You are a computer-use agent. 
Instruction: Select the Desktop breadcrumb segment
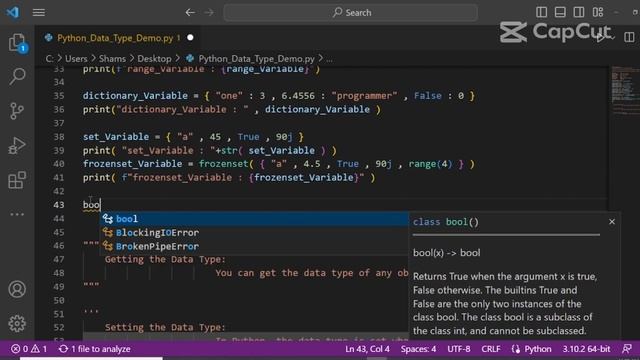point(154,59)
